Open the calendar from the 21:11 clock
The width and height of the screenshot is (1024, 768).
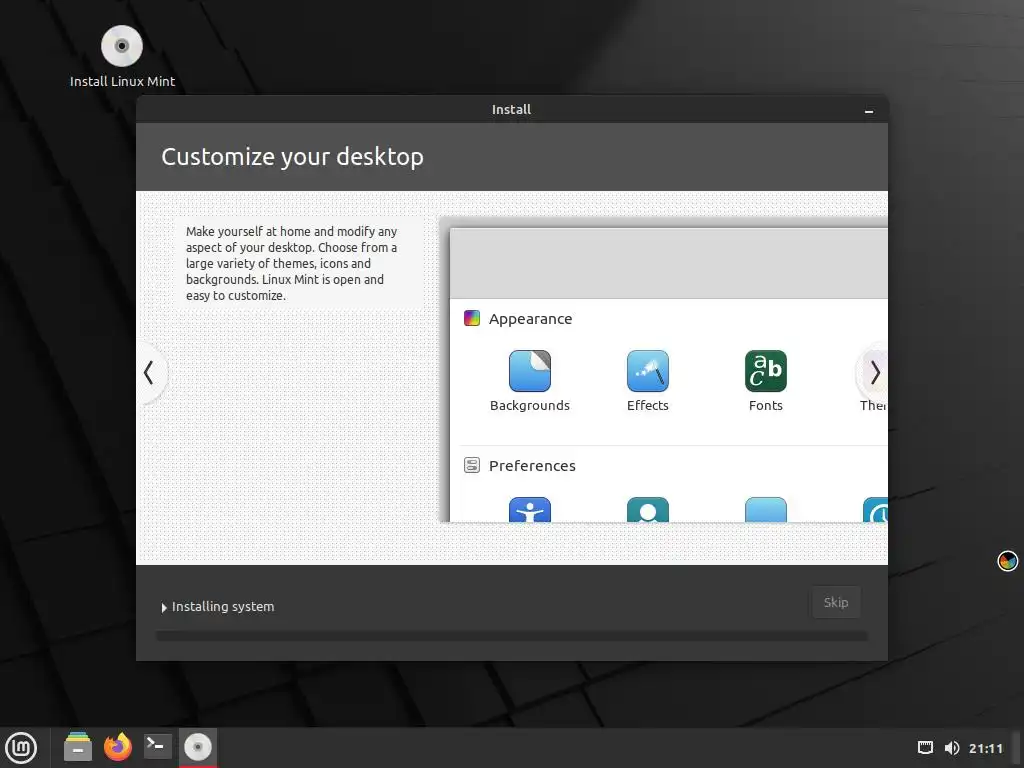pyautogui.click(x=985, y=748)
